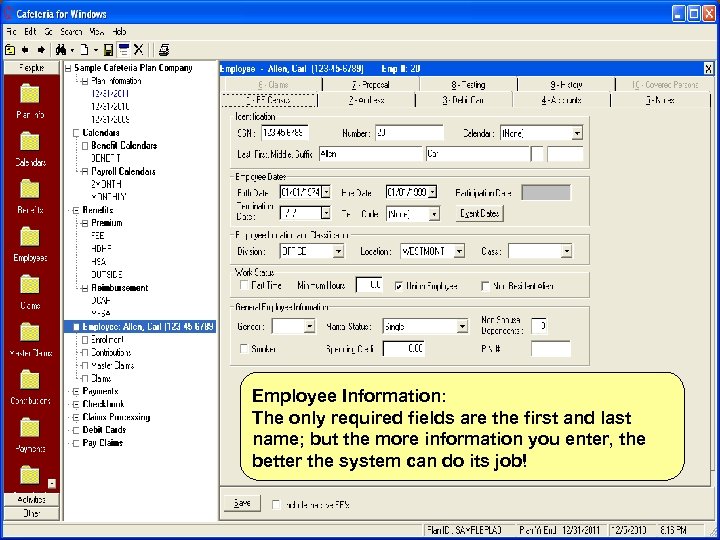The image size is (720, 540).
Task: Click the People sidebar header button
Action: click(x=32, y=68)
